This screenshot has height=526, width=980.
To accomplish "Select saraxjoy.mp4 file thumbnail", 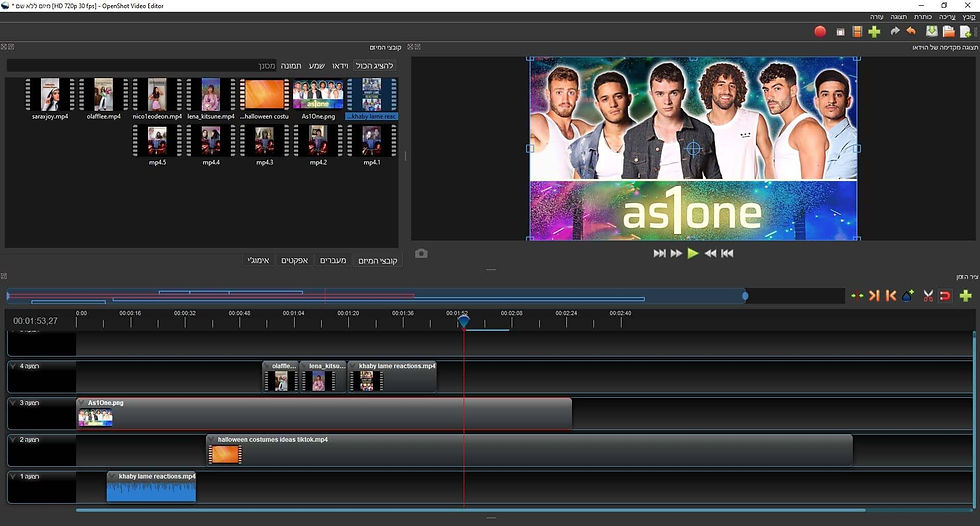I will 50,94.
